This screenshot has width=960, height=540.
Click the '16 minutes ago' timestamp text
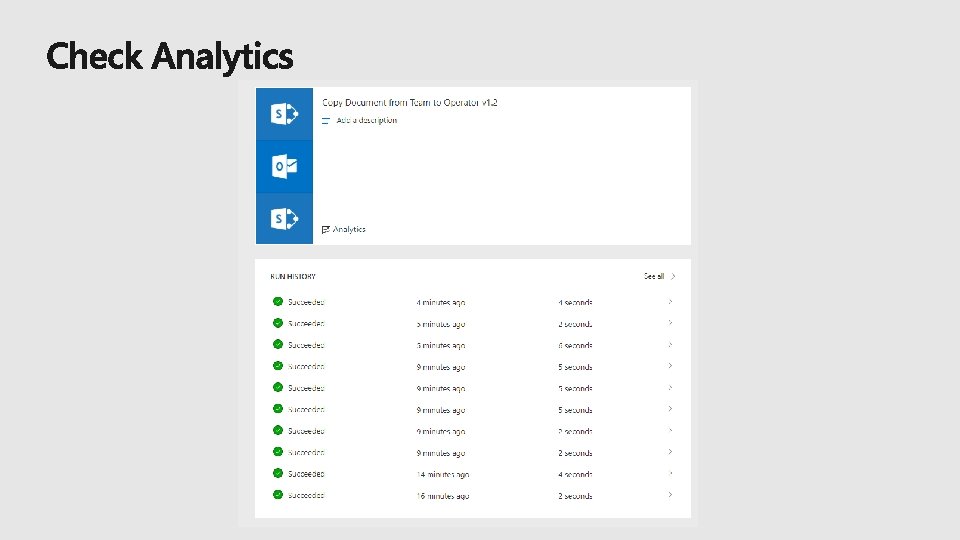click(x=443, y=496)
